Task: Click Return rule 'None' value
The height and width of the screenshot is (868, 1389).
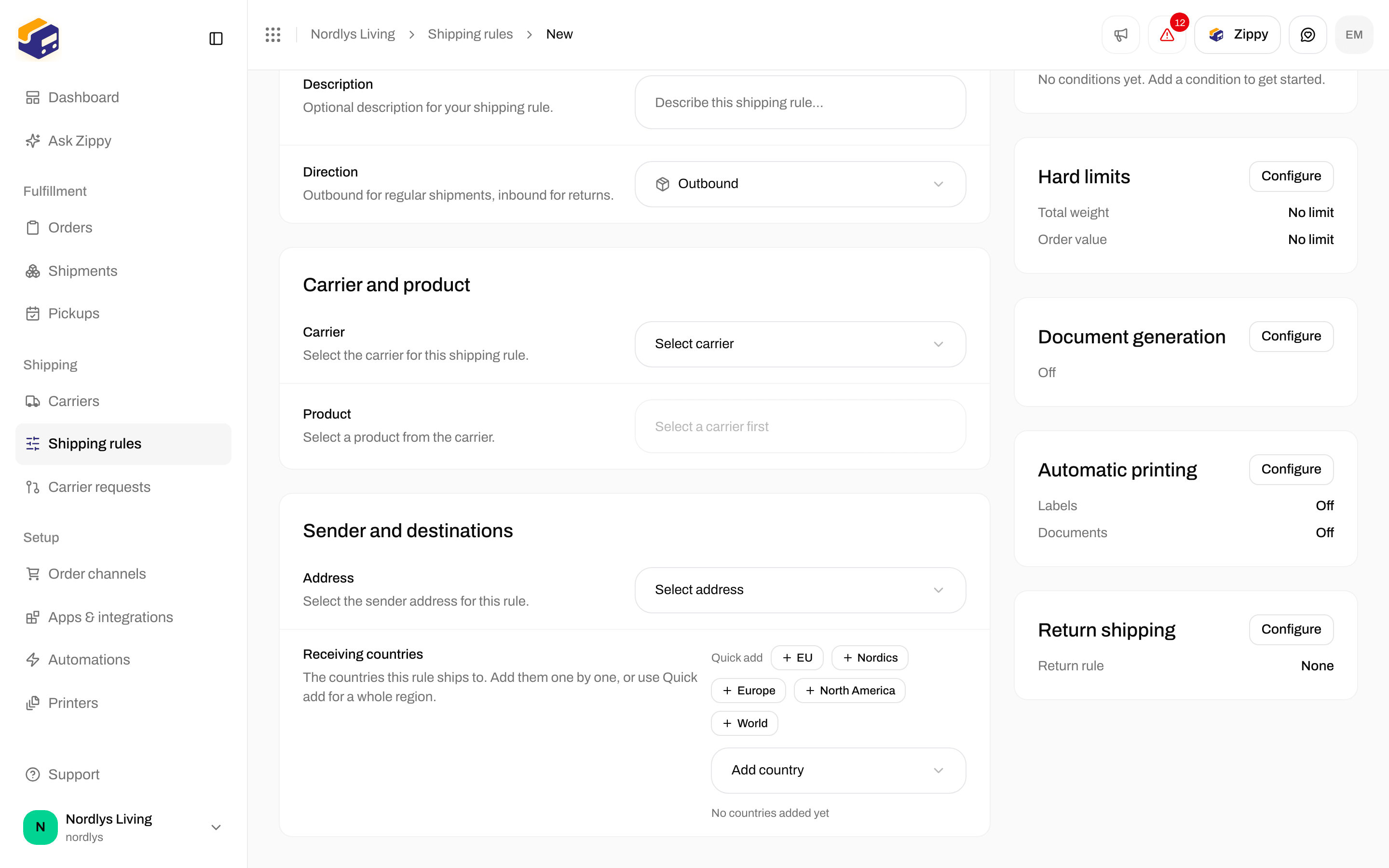Action: pos(1317,666)
